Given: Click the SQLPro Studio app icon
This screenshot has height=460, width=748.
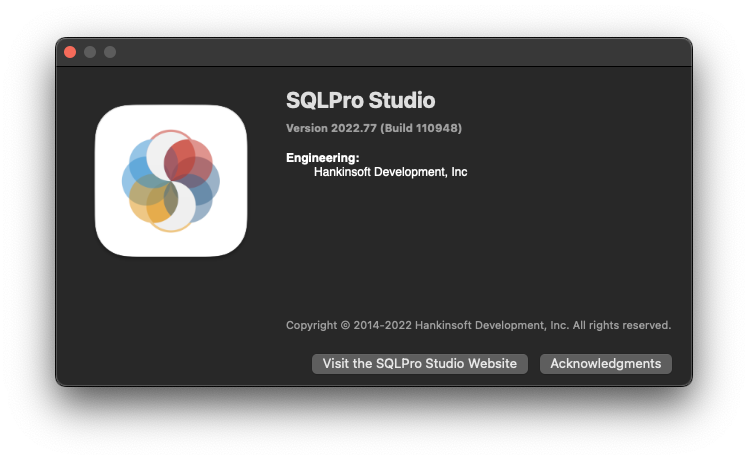Looking at the screenshot, I should tap(171, 181).
